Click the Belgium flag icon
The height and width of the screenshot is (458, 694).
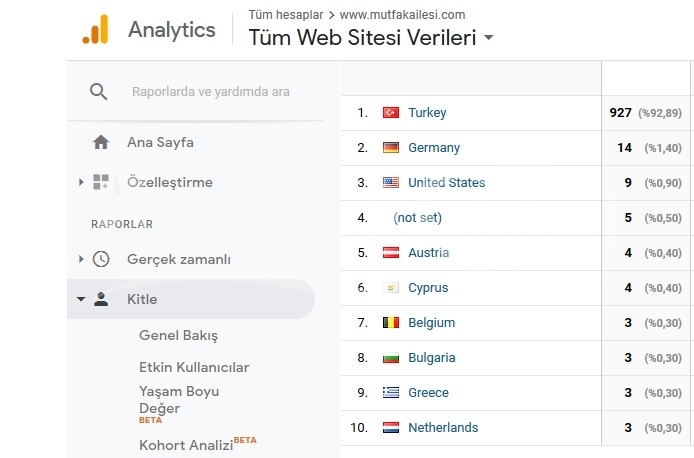coord(391,323)
